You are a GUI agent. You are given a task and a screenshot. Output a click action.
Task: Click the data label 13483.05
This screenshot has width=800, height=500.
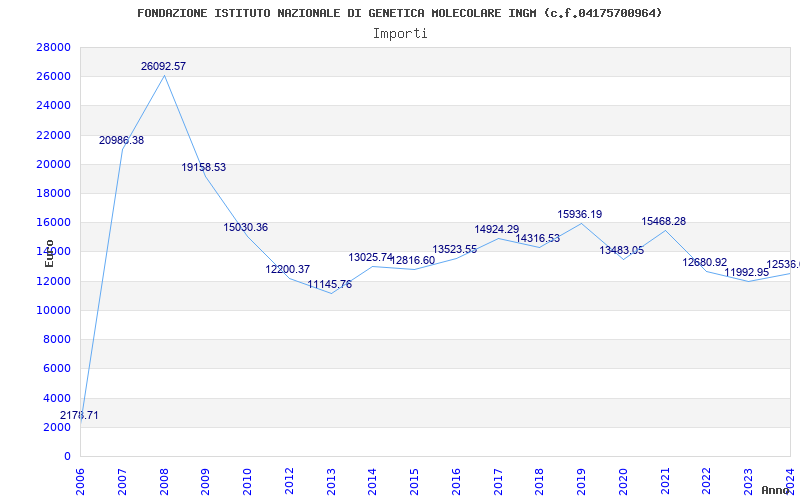tap(621, 251)
